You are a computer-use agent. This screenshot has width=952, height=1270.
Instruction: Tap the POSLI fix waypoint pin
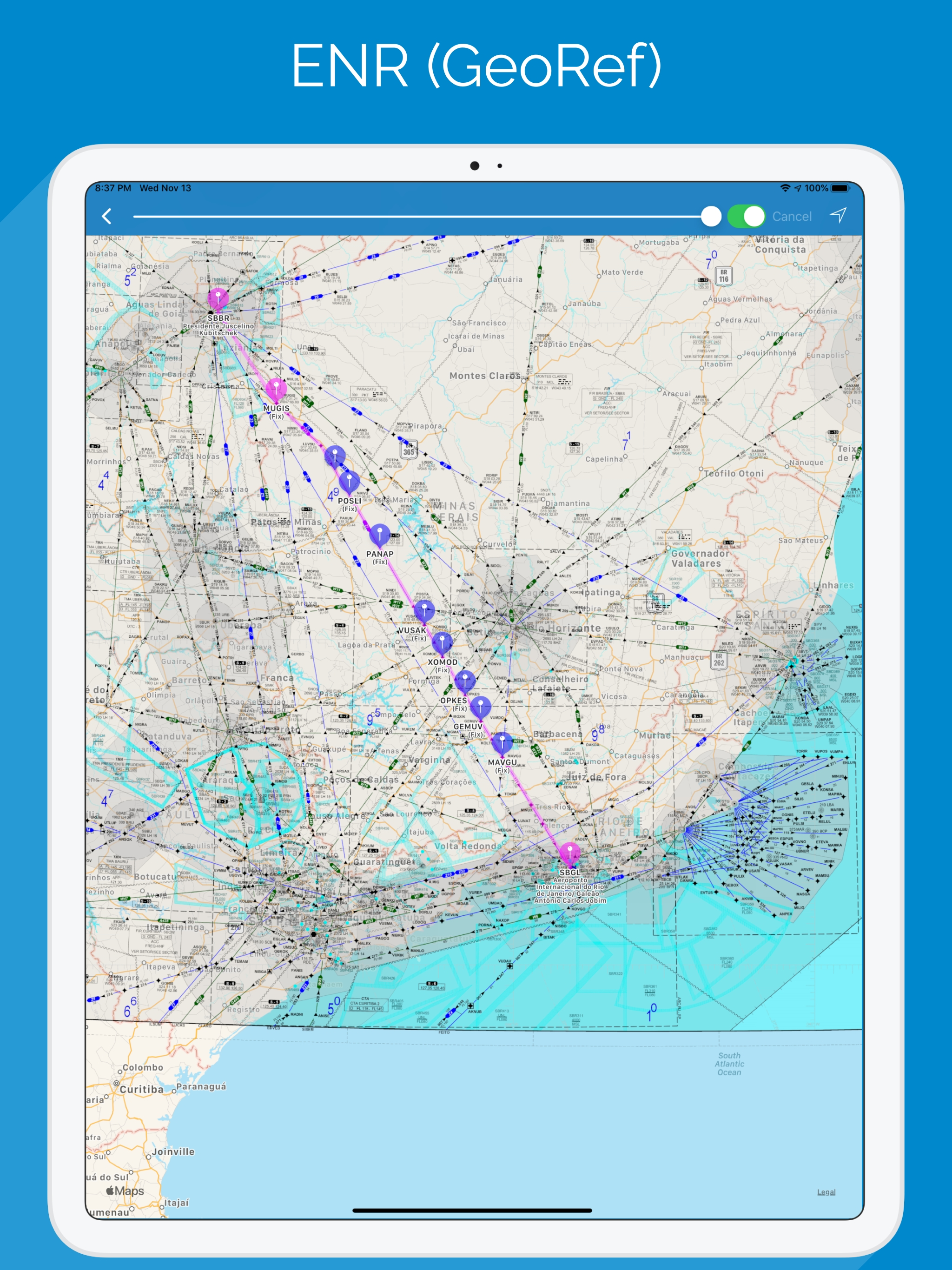point(349,481)
